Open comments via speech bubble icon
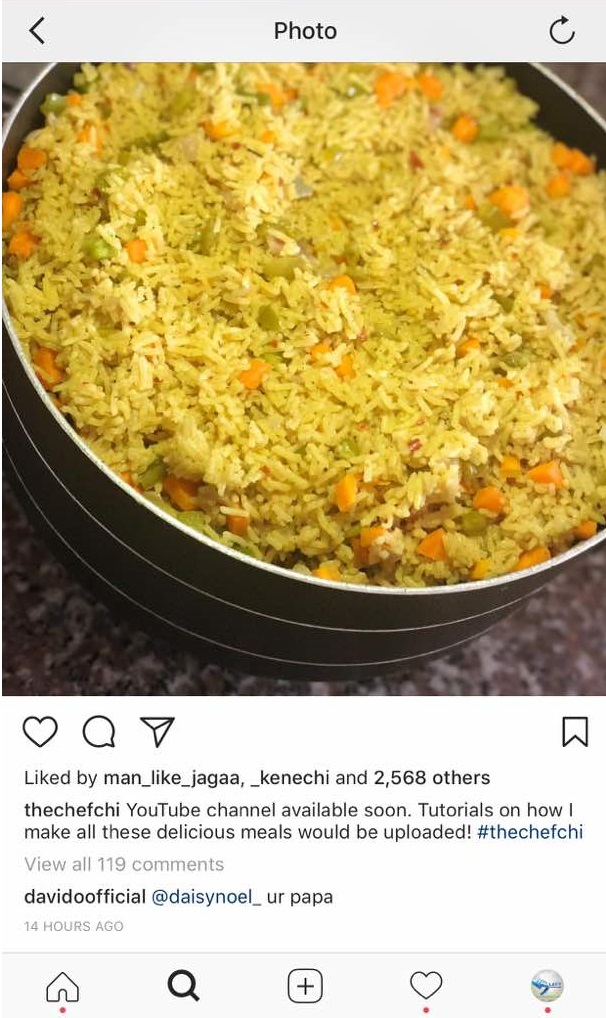Screen dimensions: 606x1018 coord(99,732)
